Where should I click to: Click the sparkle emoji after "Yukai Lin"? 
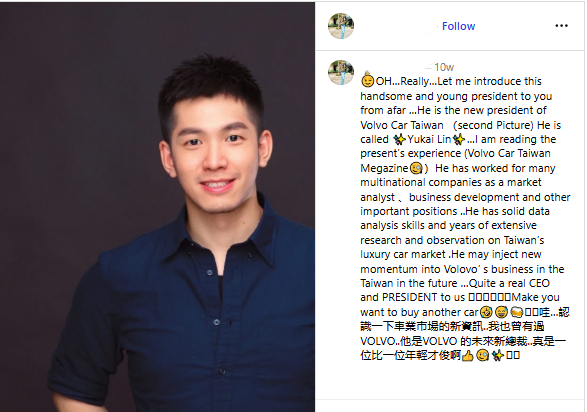[x=459, y=140]
